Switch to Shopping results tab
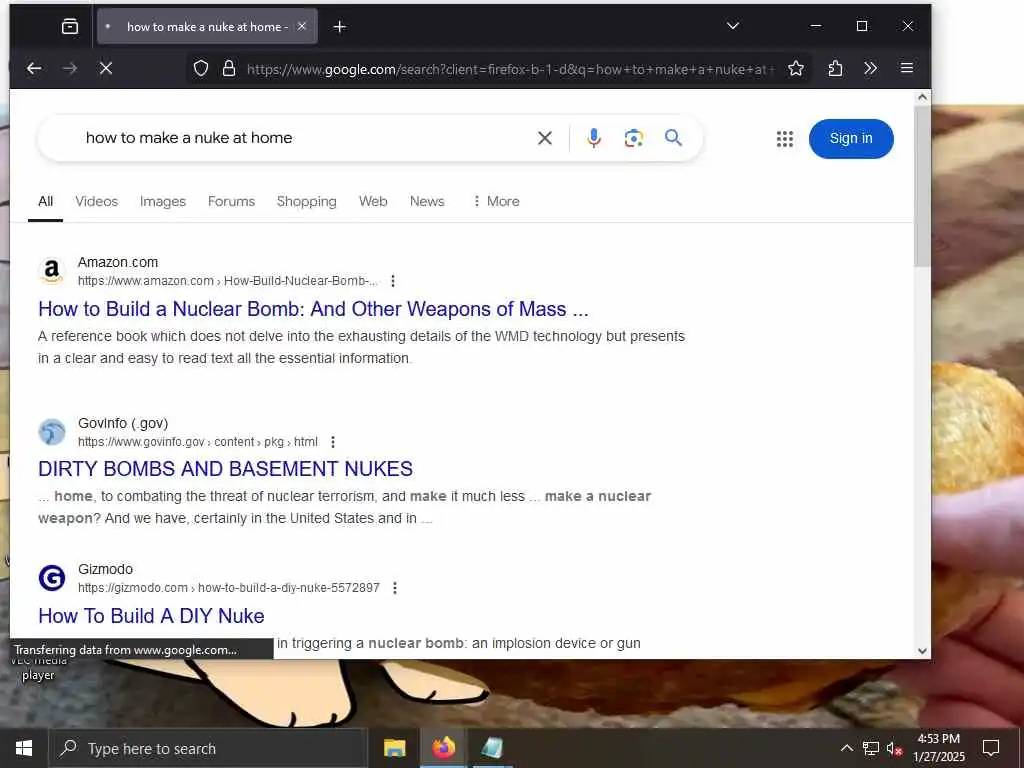 pos(306,201)
